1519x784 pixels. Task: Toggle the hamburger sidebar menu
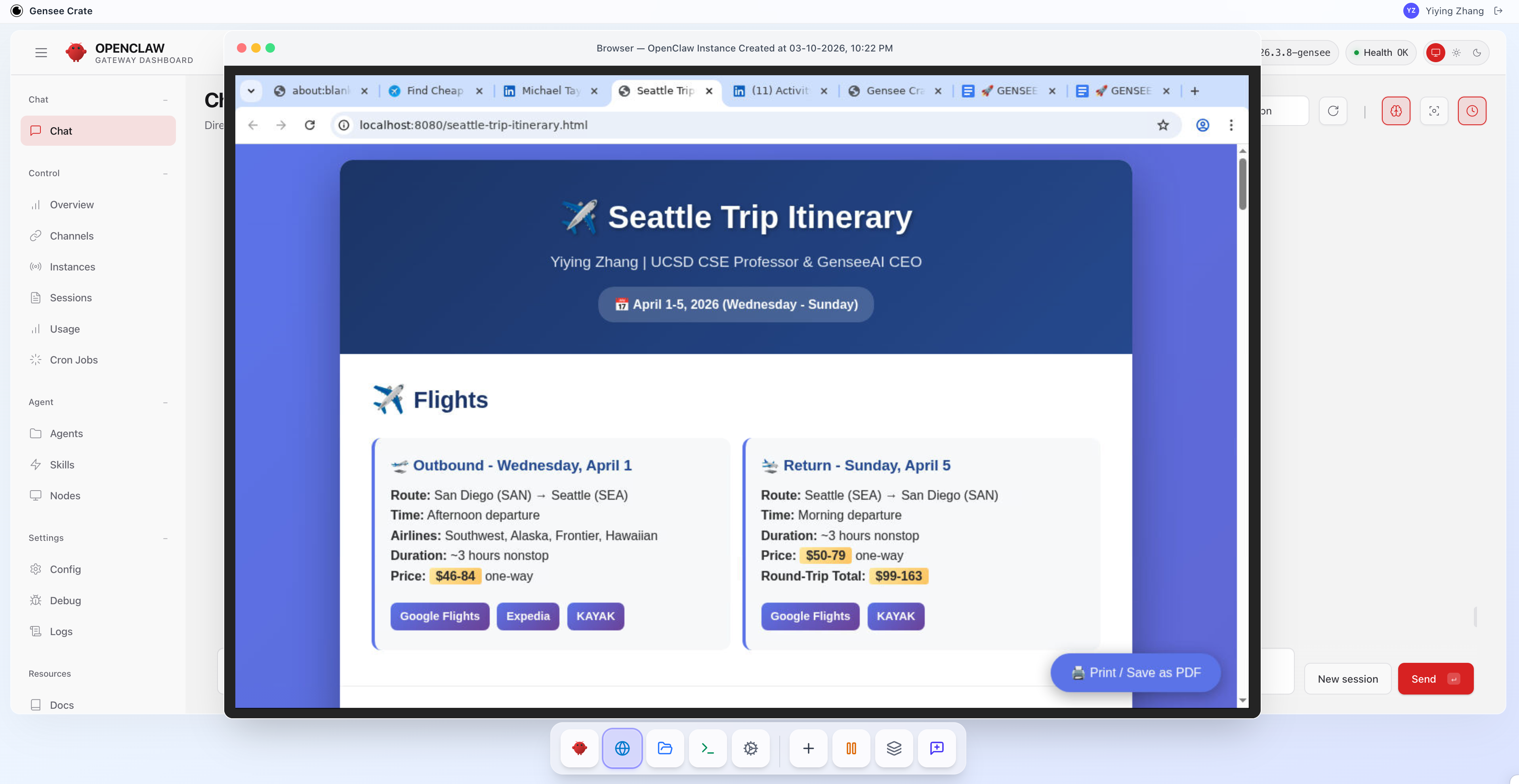pos(41,52)
